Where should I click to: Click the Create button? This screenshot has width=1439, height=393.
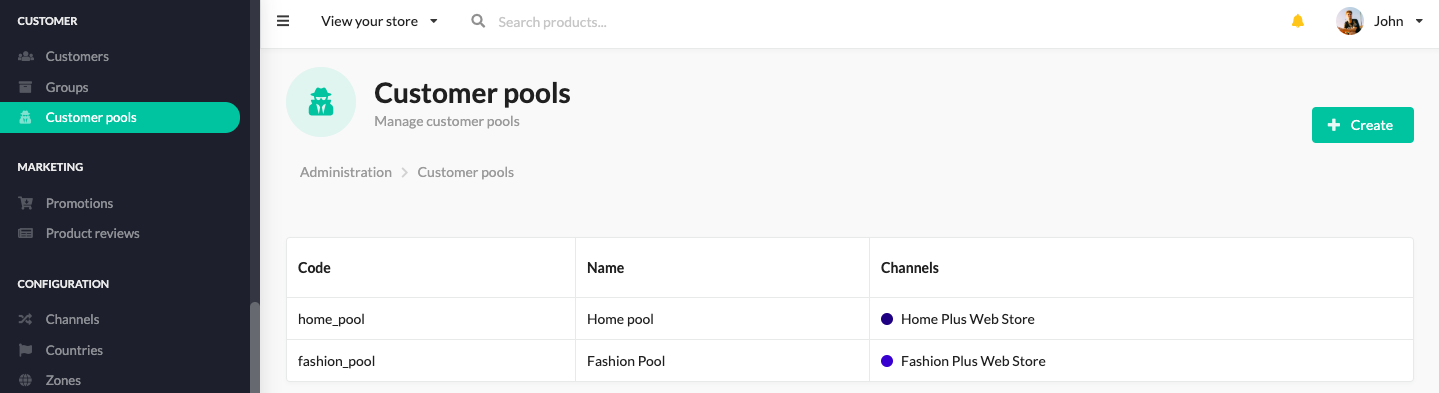(1362, 125)
